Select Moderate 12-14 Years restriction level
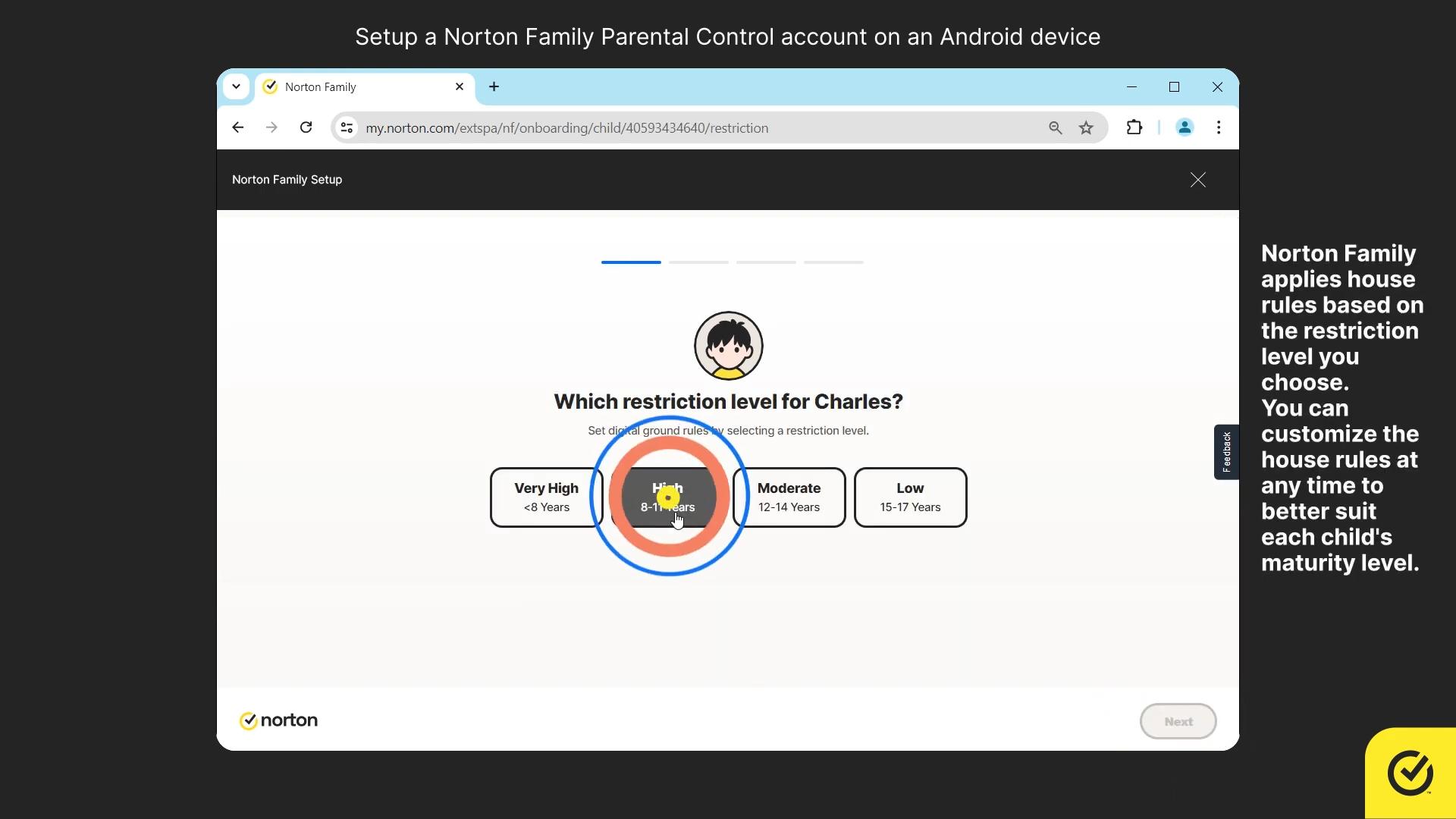The width and height of the screenshot is (1456, 819). [x=789, y=497]
